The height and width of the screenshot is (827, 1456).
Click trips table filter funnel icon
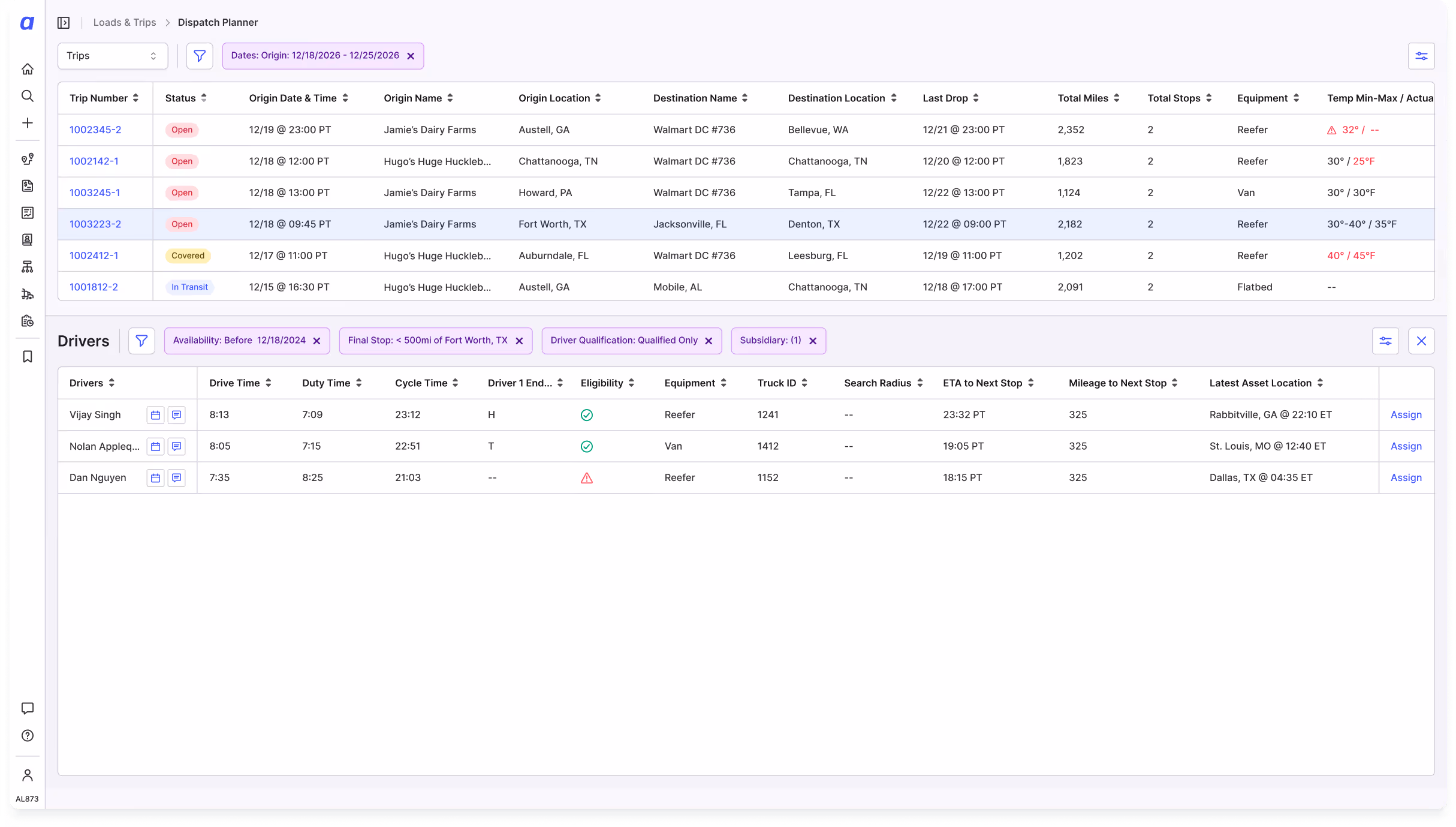(x=200, y=56)
